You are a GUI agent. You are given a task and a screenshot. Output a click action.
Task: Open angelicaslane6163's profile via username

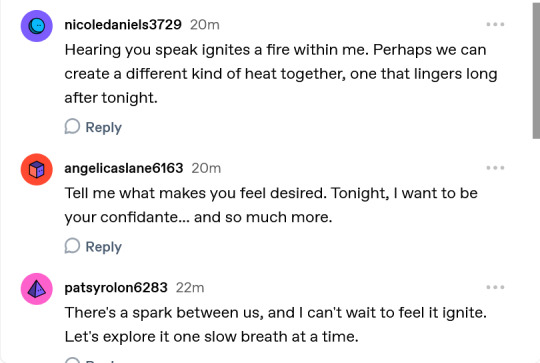pos(124,168)
